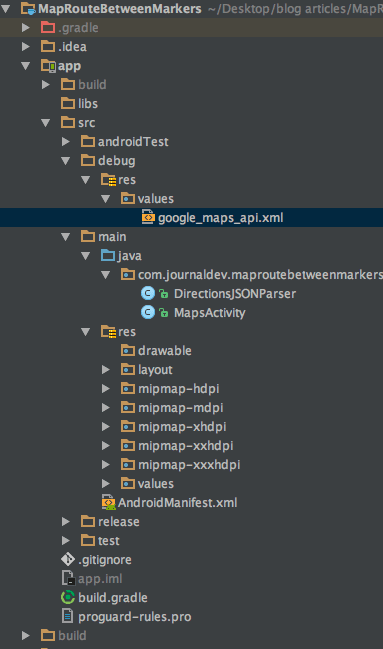Select the DirectionsJSONParser class name
Screen dimensions: 383x649
click(x=235, y=294)
